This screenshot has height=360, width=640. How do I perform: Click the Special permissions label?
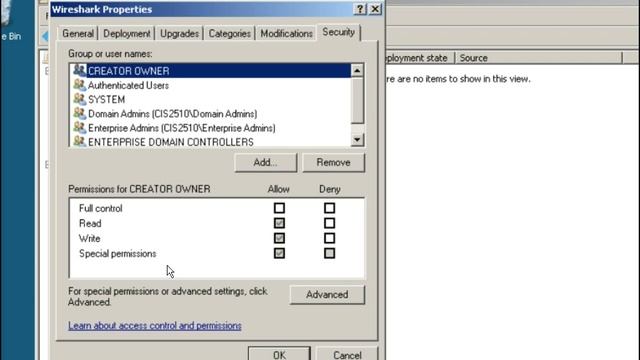pyautogui.click(x=118, y=254)
